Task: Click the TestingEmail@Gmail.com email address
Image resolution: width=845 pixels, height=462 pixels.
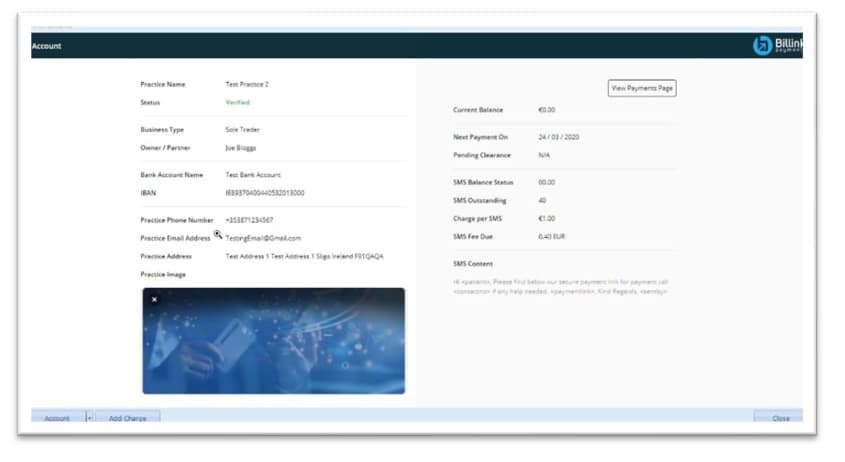Action: [x=263, y=238]
